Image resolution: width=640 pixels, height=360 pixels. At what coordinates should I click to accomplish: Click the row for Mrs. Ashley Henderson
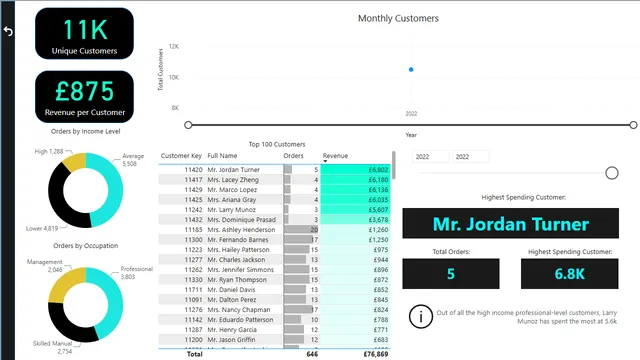pyautogui.click(x=274, y=230)
